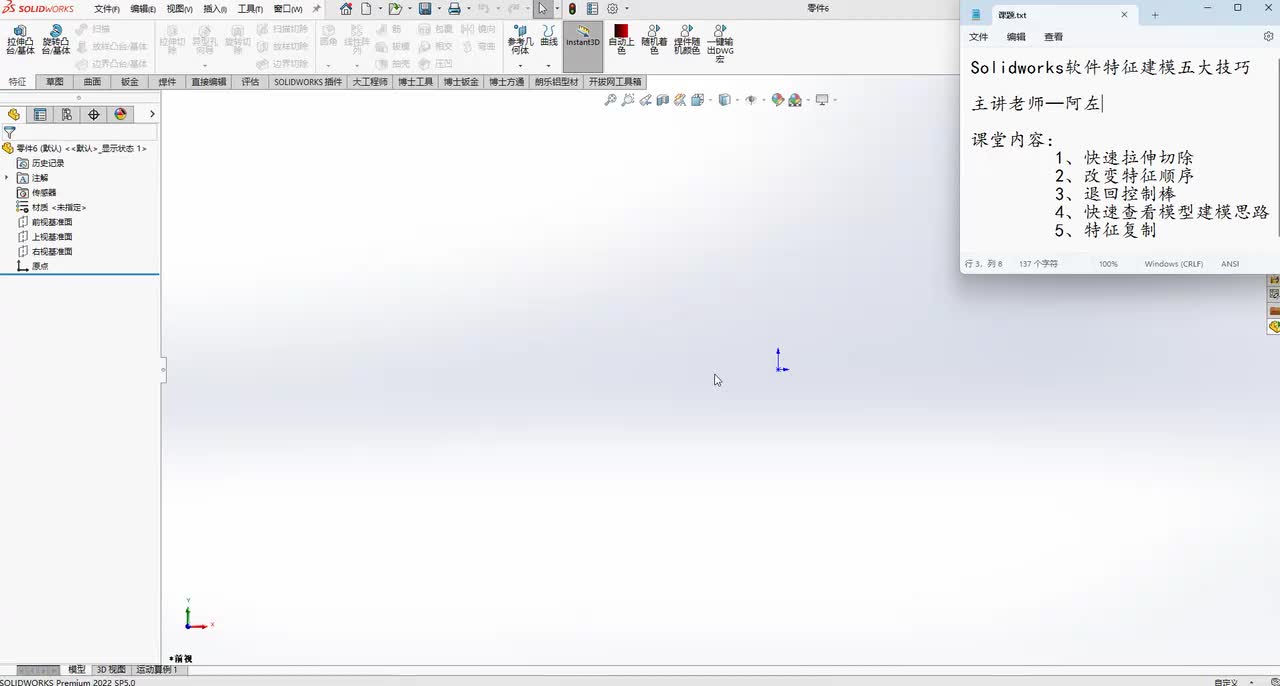Expand the 注解 (Annotations) tree node

point(7,177)
